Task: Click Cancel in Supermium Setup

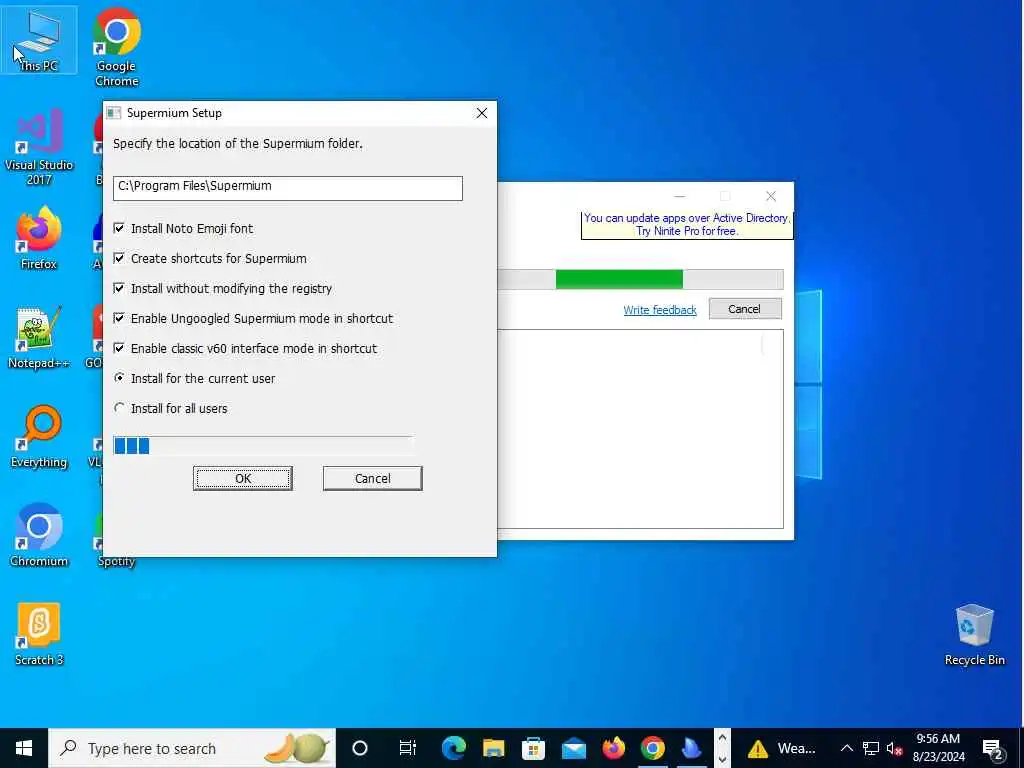Action: (372, 479)
